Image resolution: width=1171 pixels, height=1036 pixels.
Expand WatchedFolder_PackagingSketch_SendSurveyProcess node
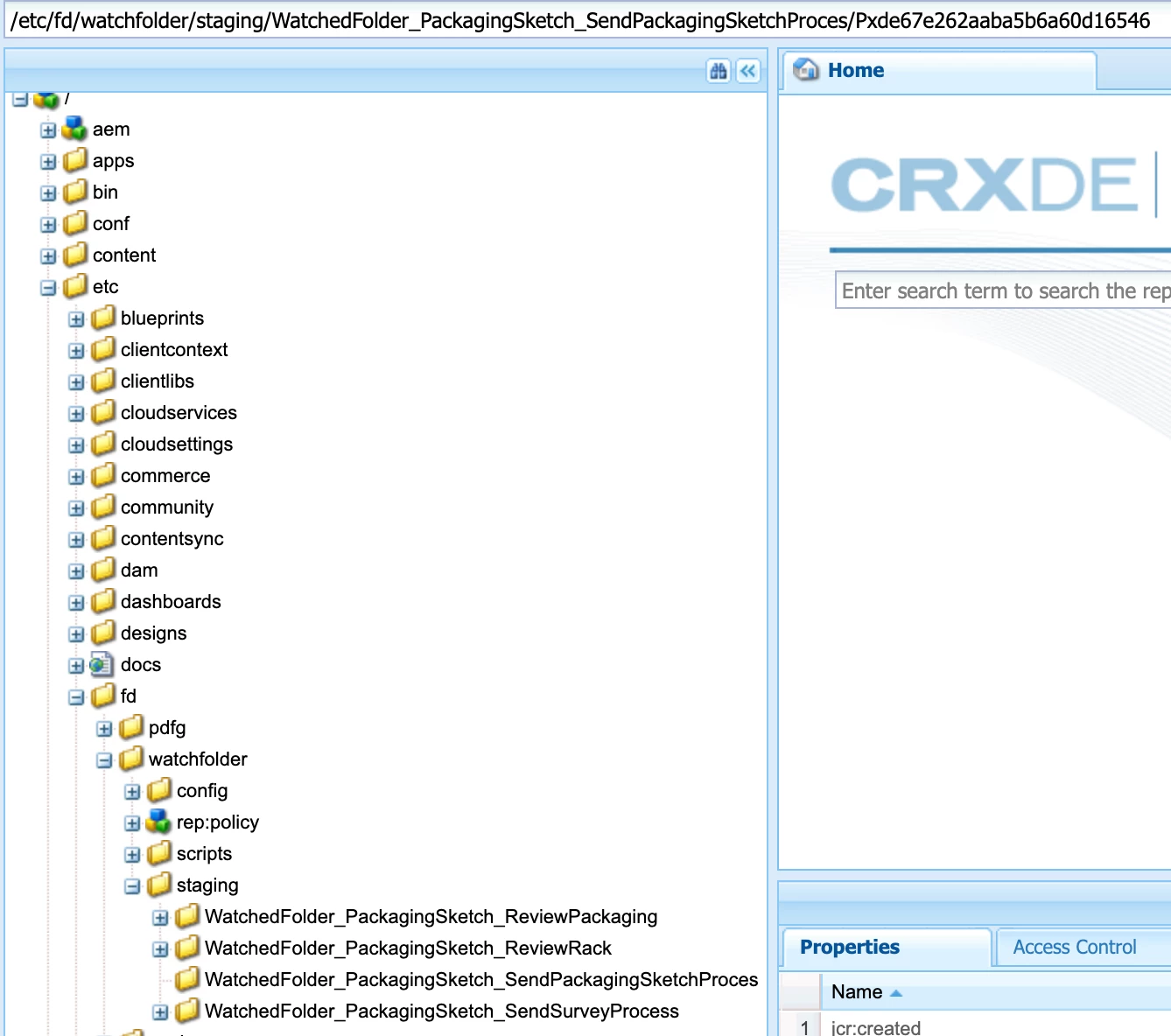click(x=160, y=1012)
